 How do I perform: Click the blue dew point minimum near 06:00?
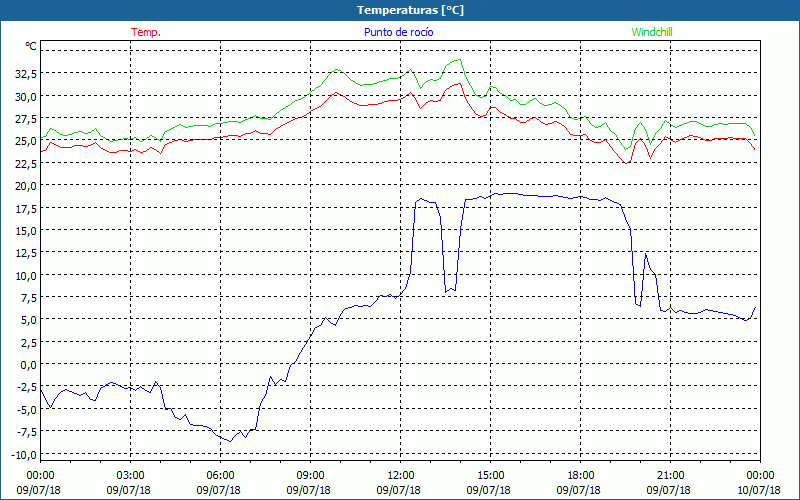coord(230,441)
